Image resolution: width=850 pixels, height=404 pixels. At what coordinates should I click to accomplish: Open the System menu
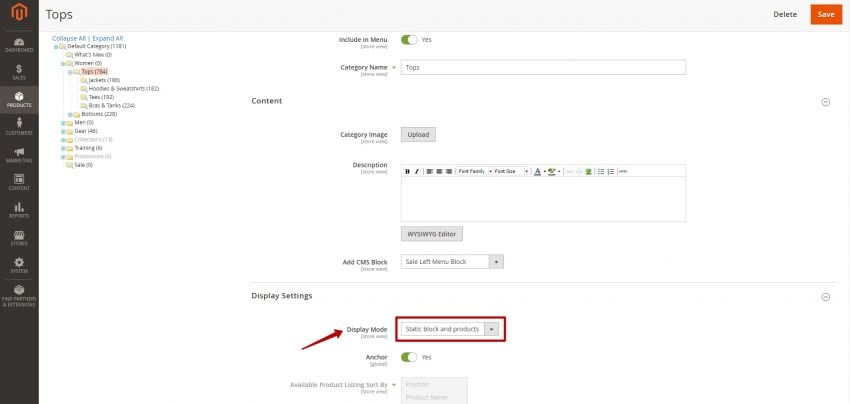tap(19, 266)
